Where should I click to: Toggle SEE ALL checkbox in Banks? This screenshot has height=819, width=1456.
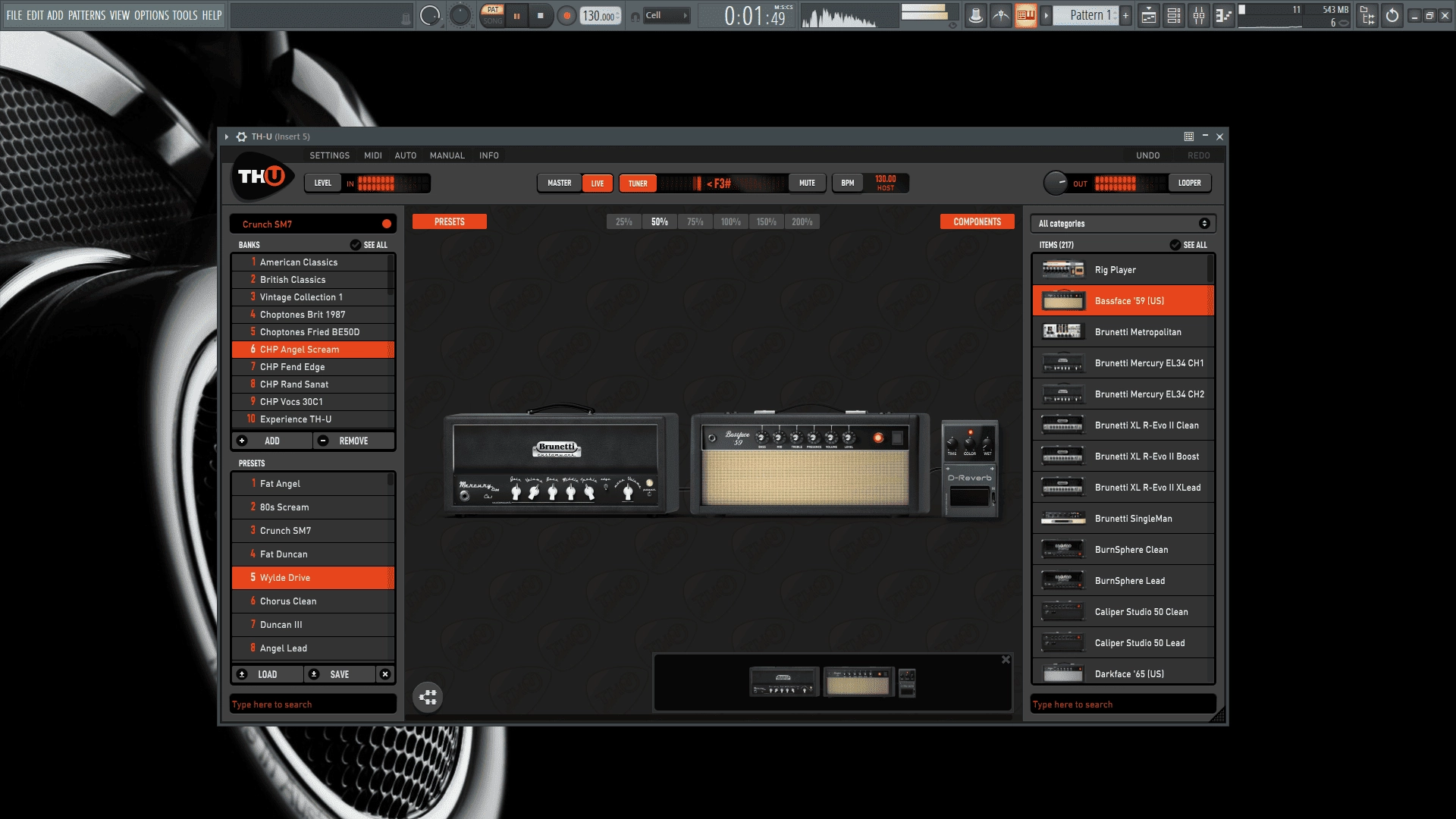(x=355, y=245)
